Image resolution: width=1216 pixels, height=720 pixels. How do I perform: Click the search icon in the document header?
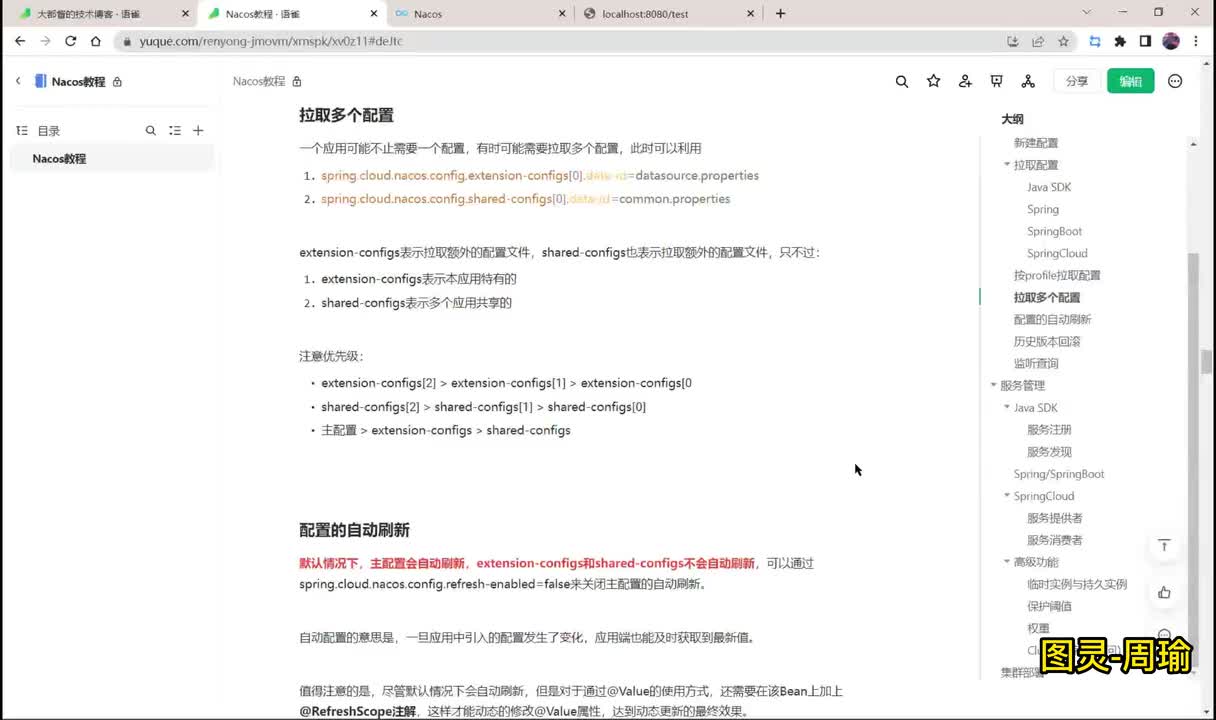902,82
